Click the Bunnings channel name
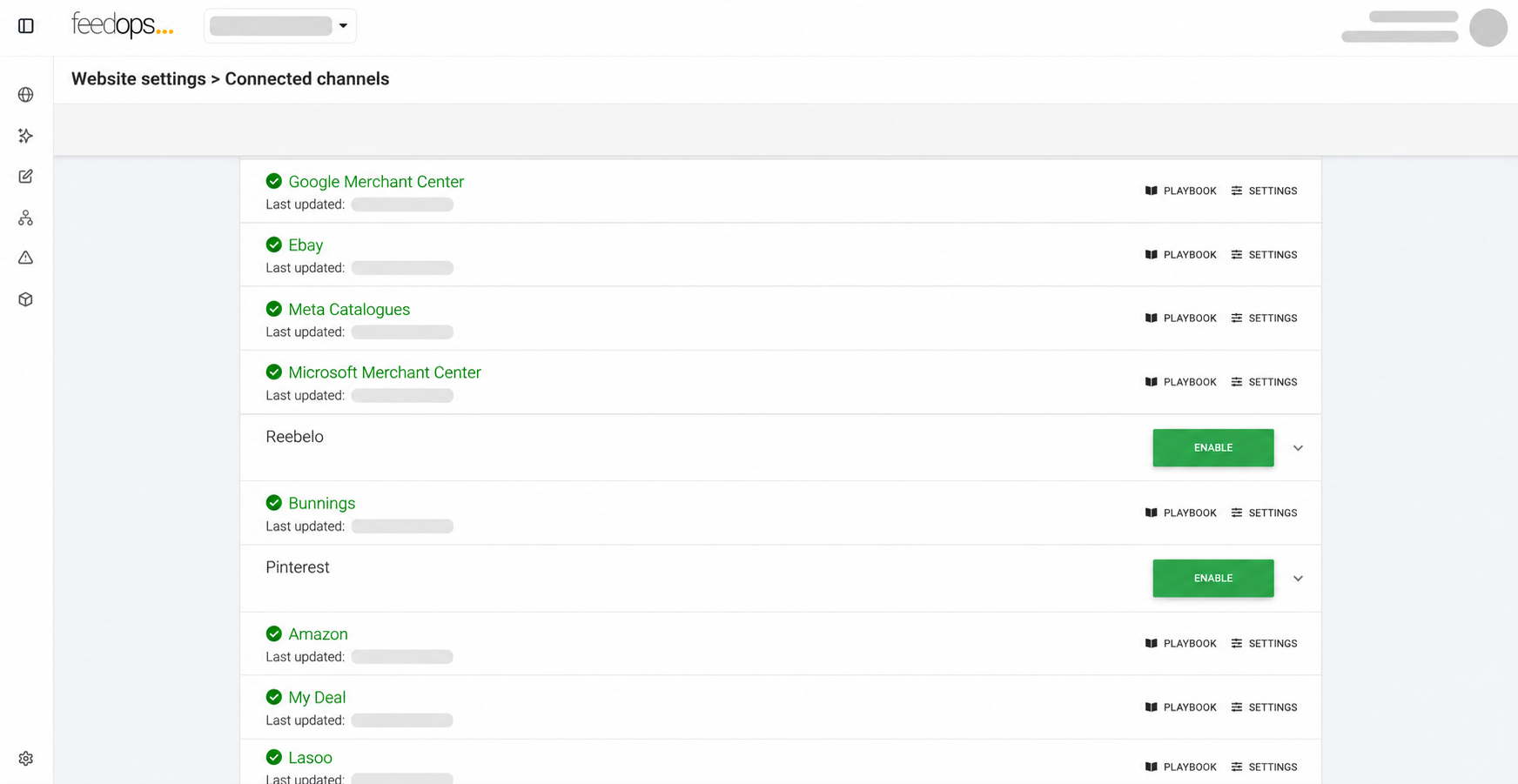This screenshot has height=784, width=1518. tap(322, 504)
